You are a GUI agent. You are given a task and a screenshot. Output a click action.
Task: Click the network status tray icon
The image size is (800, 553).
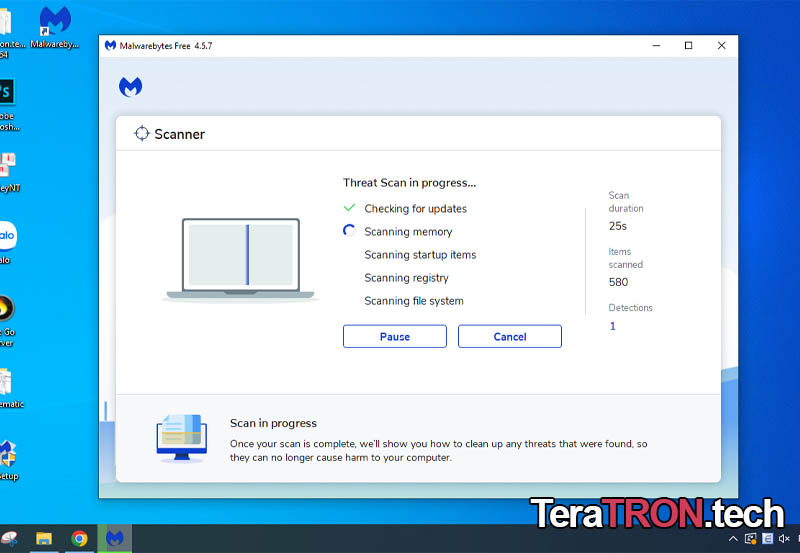(x=750, y=538)
